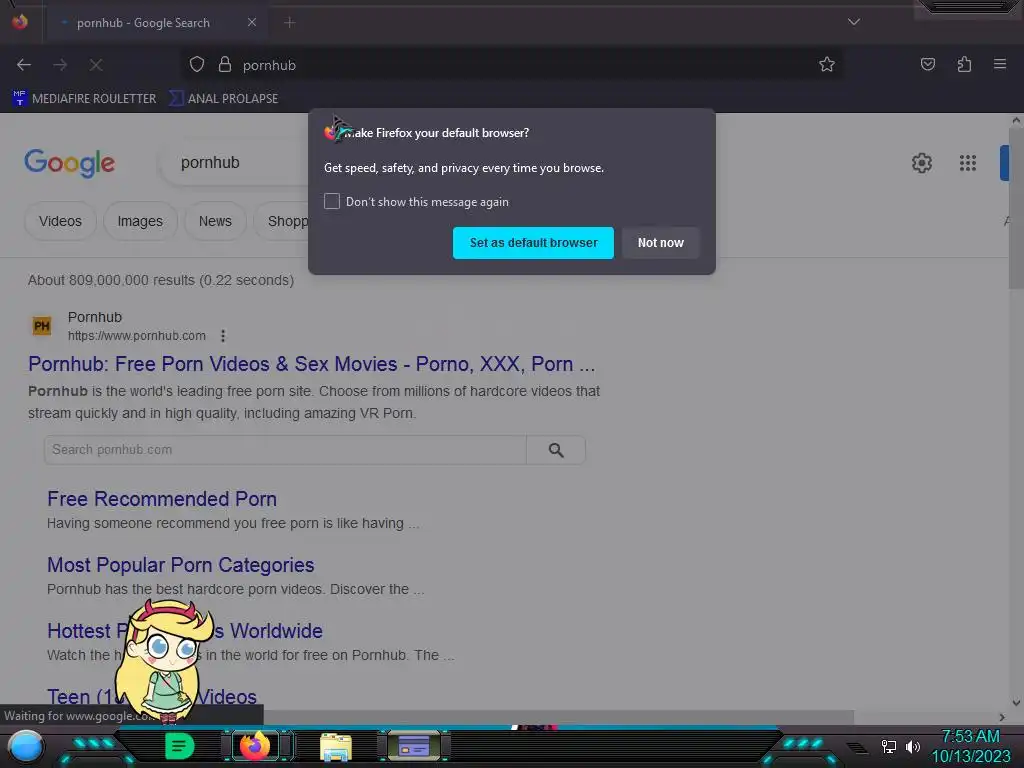Open the result options three-dot menu
Screen dimensions: 1024x768
[x=223, y=336]
